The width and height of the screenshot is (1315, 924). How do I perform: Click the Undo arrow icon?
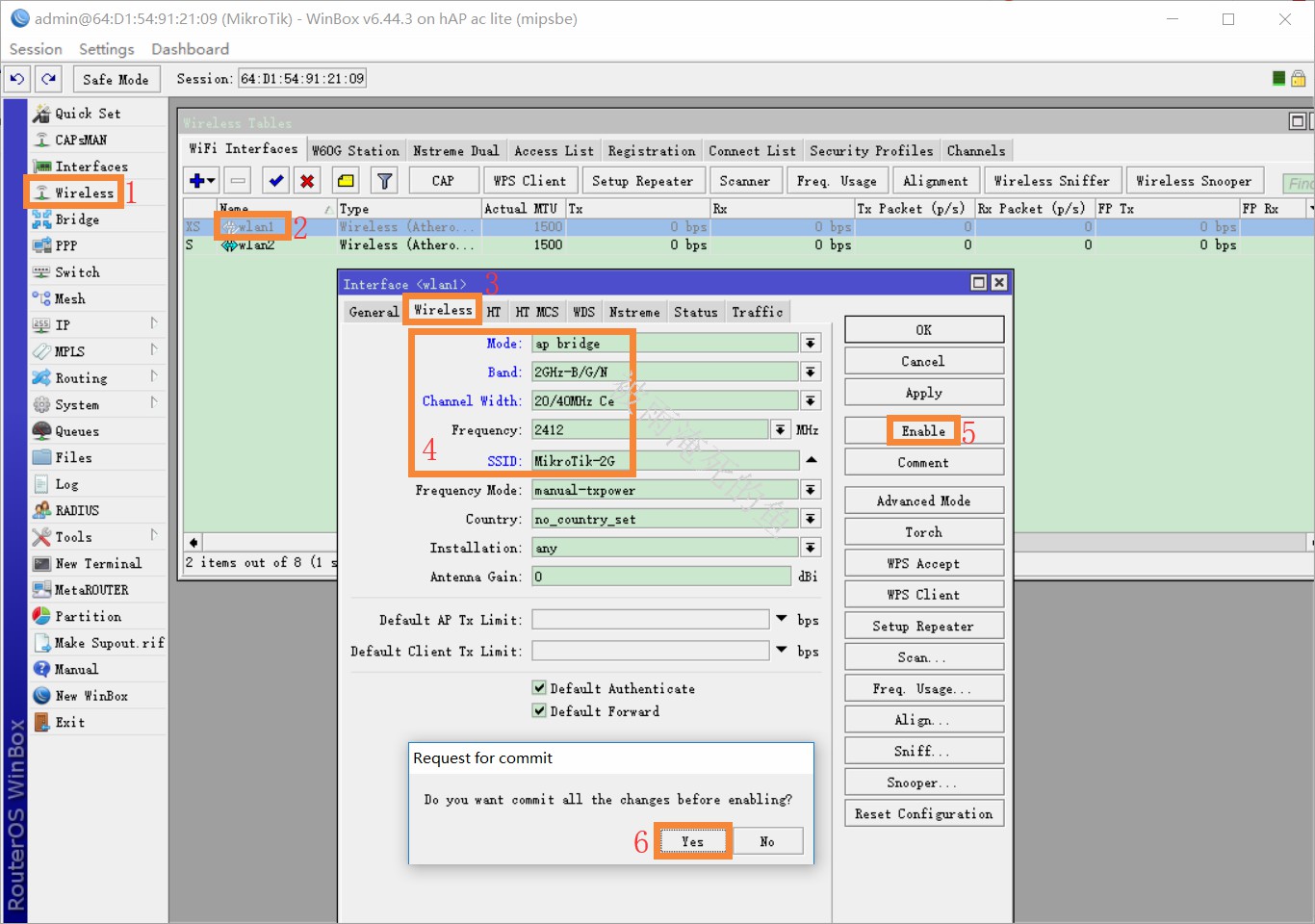pos(17,79)
